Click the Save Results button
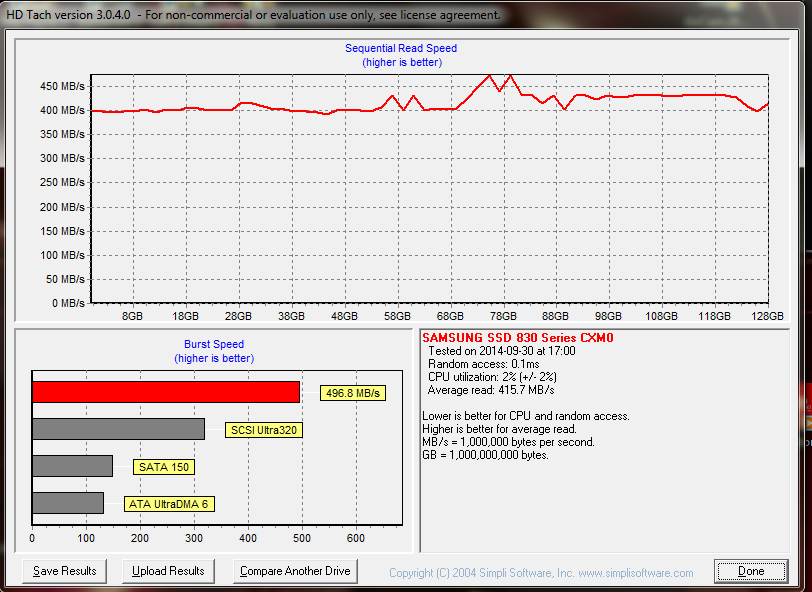This screenshot has height=592, width=812. (65, 571)
